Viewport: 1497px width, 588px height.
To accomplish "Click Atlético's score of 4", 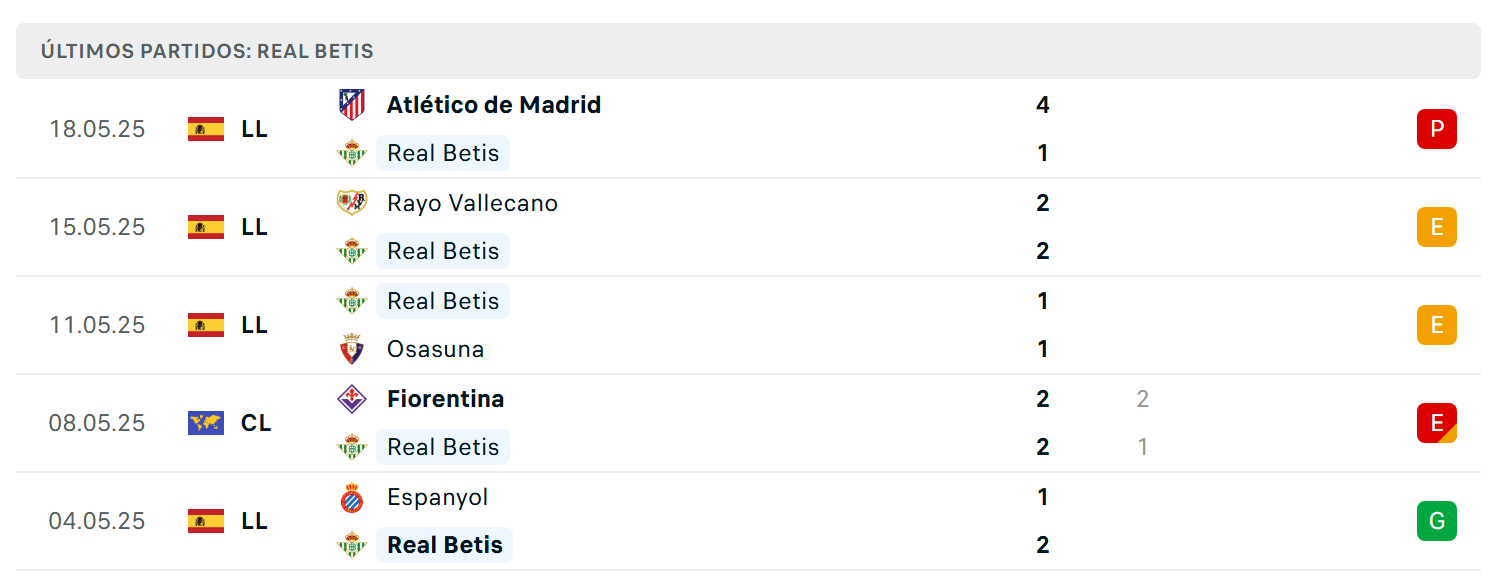I will coord(1043,105).
